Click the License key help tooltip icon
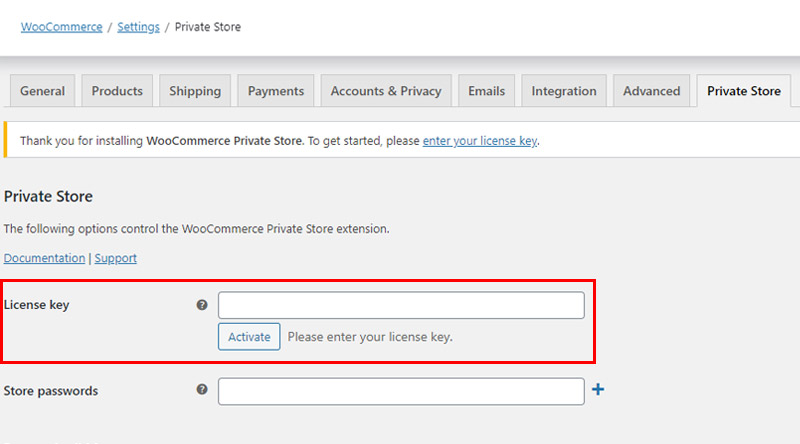Screen dimensions: 800x444 (202, 305)
